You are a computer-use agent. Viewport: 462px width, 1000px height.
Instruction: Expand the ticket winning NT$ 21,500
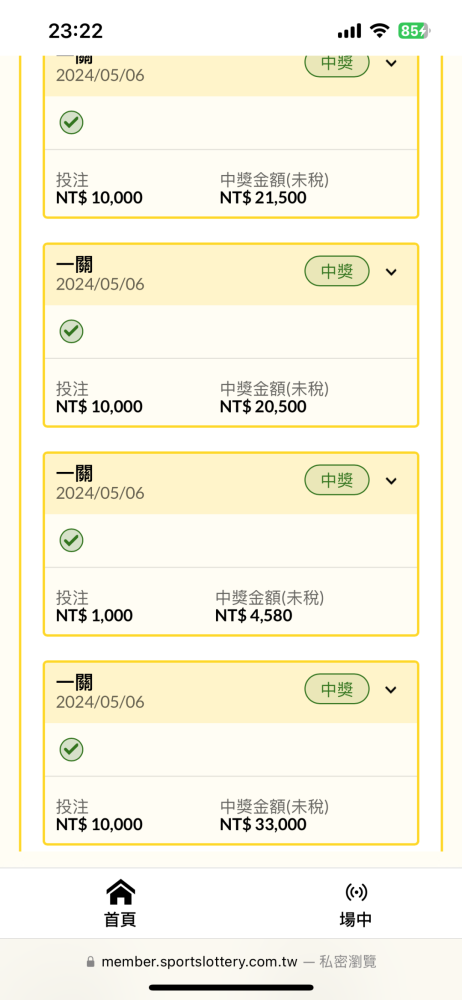(392, 63)
